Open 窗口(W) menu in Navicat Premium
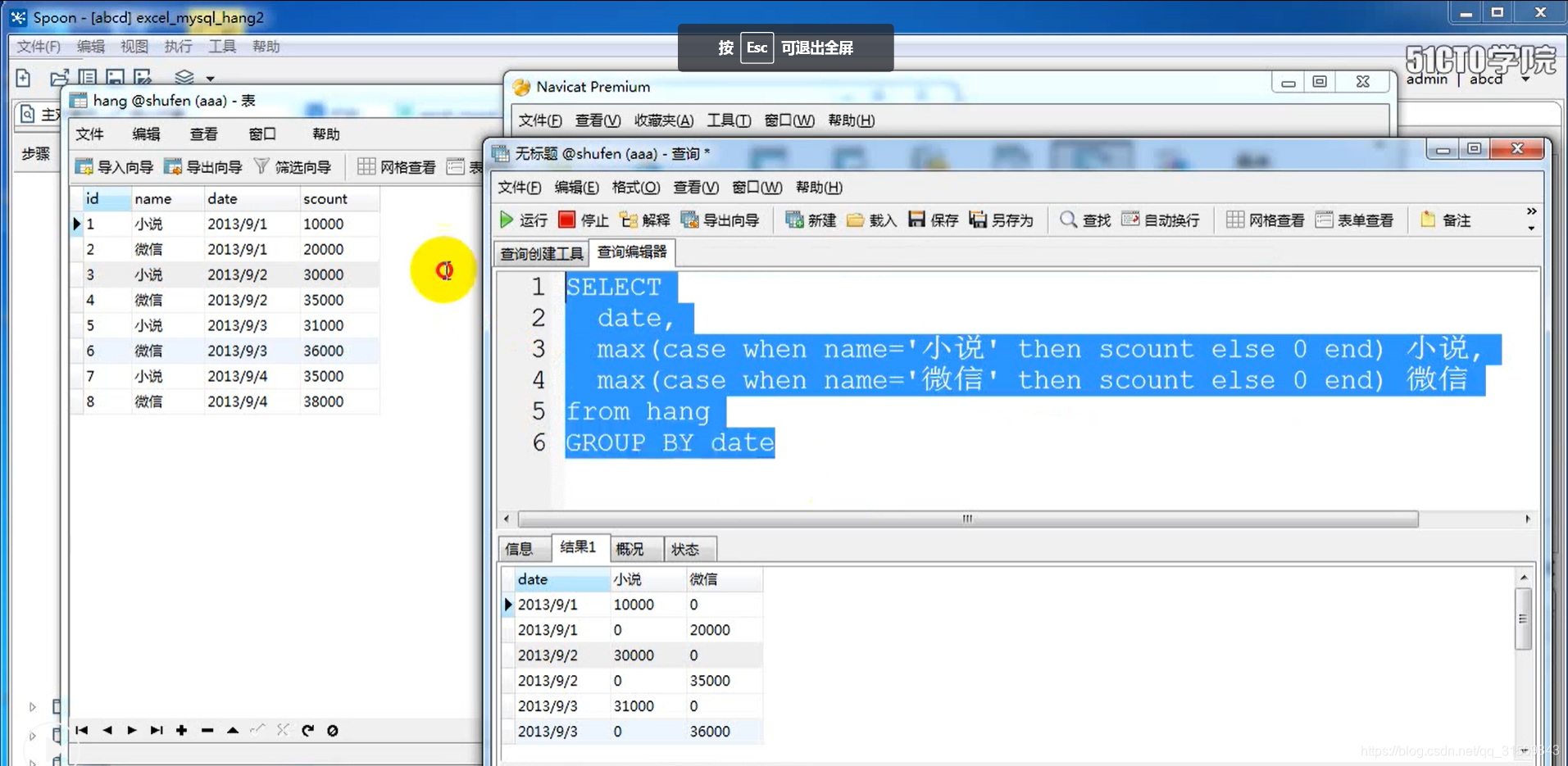Screen dimensions: 1568x766 pyautogui.click(x=789, y=120)
